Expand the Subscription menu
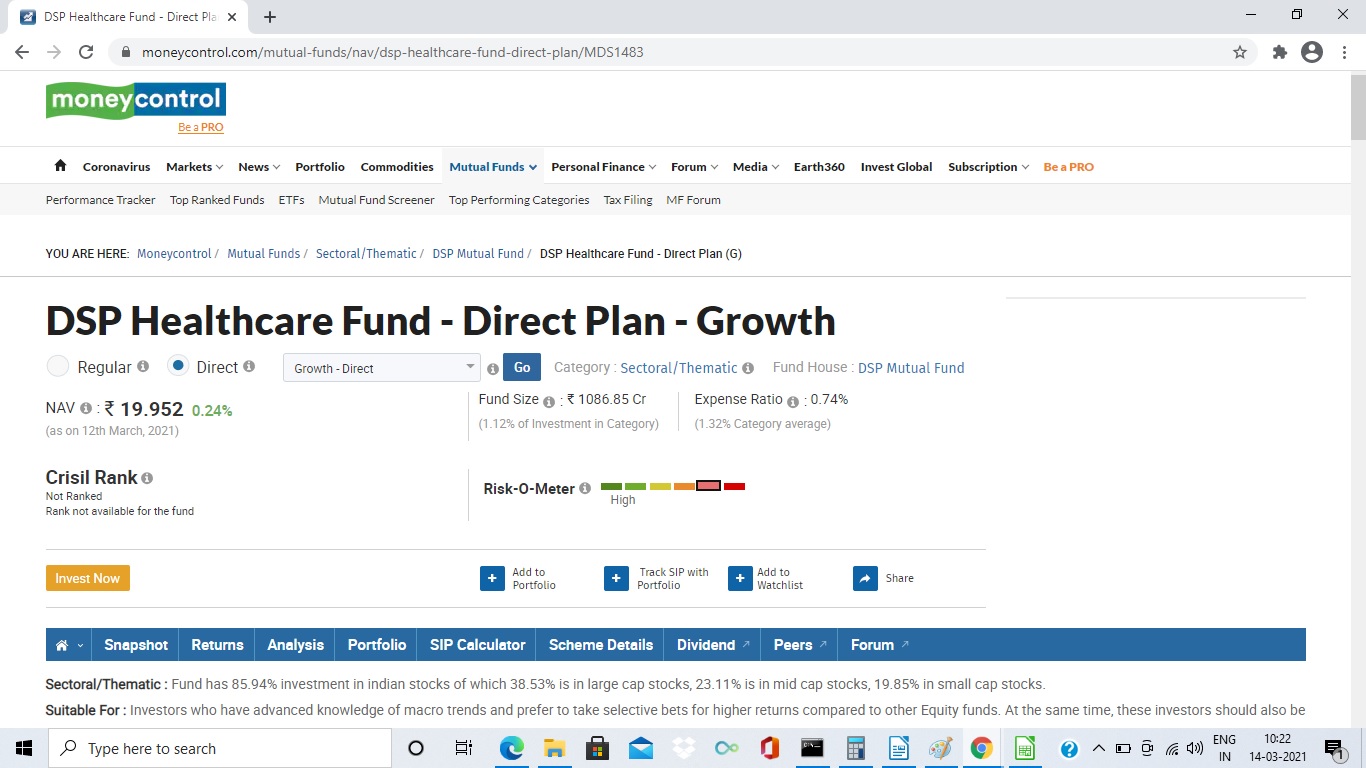This screenshot has width=1366, height=768. (x=988, y=167)
